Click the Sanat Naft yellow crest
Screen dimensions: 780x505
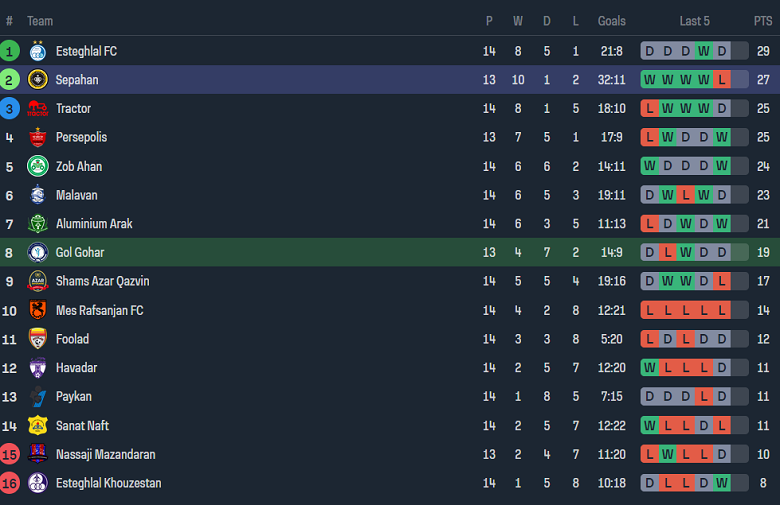point(38,426)
